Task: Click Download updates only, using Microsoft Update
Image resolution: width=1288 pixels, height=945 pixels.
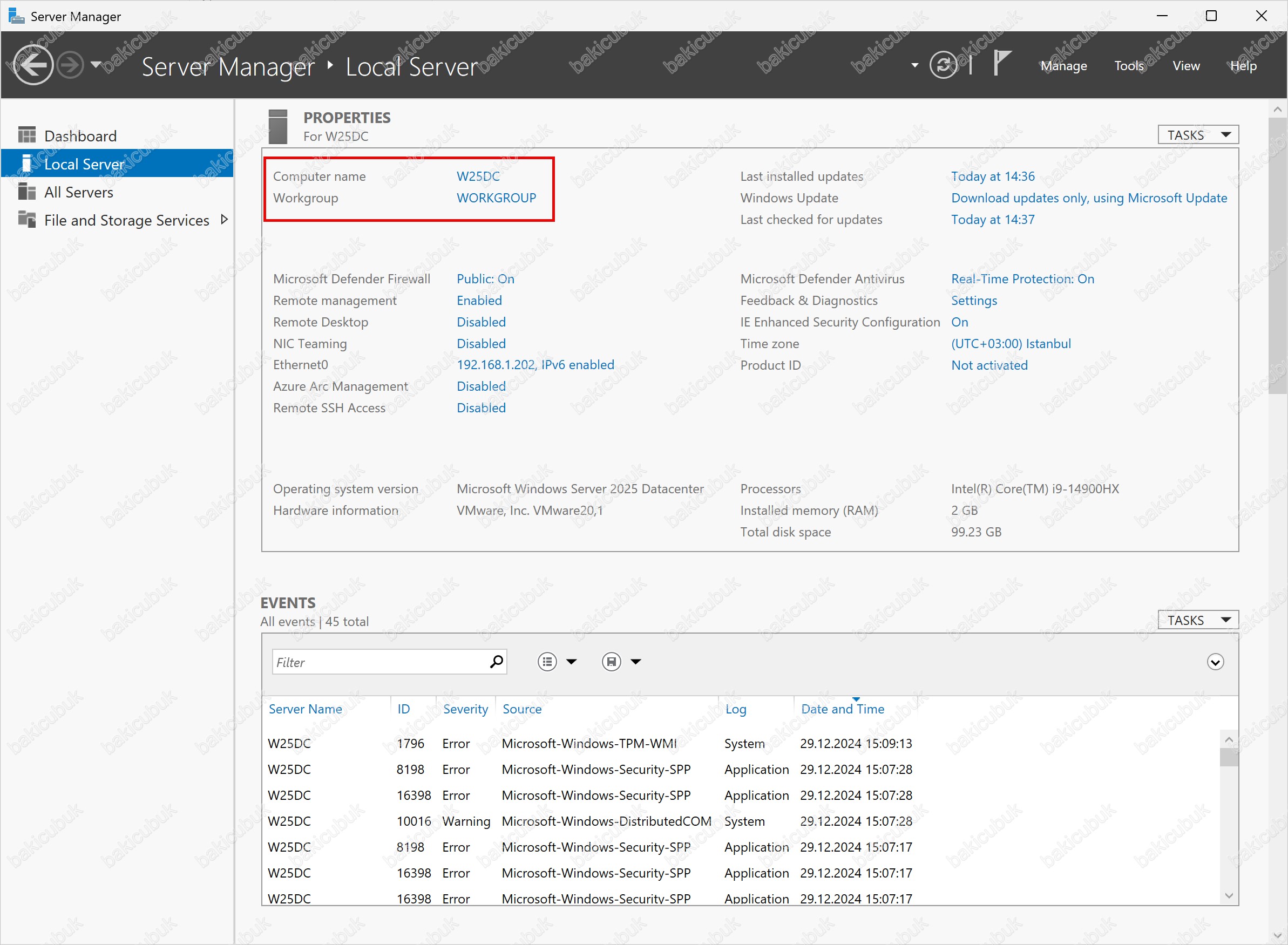Action: (1089, 198)
